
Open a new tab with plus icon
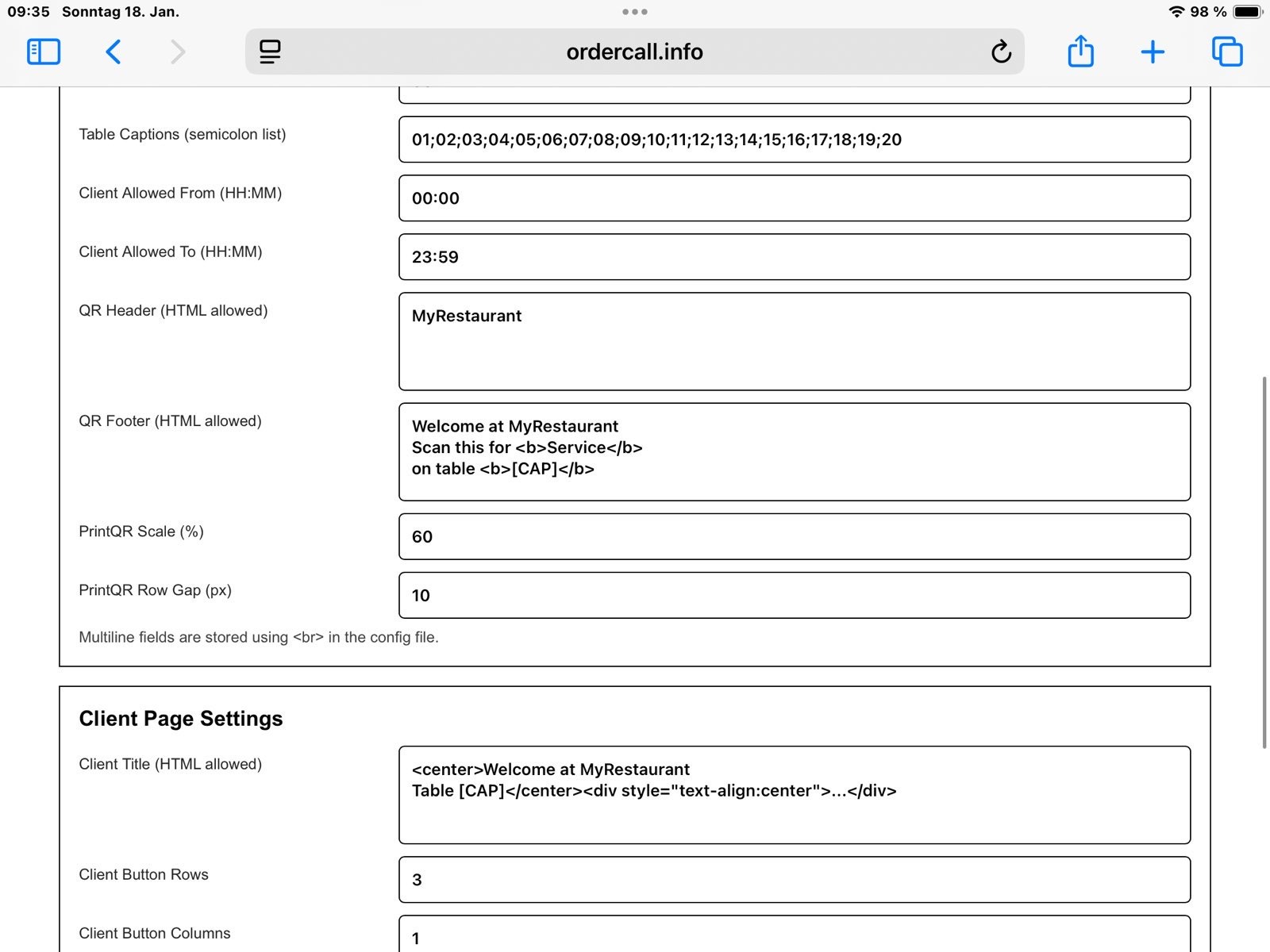click(x=1153, y=52)
